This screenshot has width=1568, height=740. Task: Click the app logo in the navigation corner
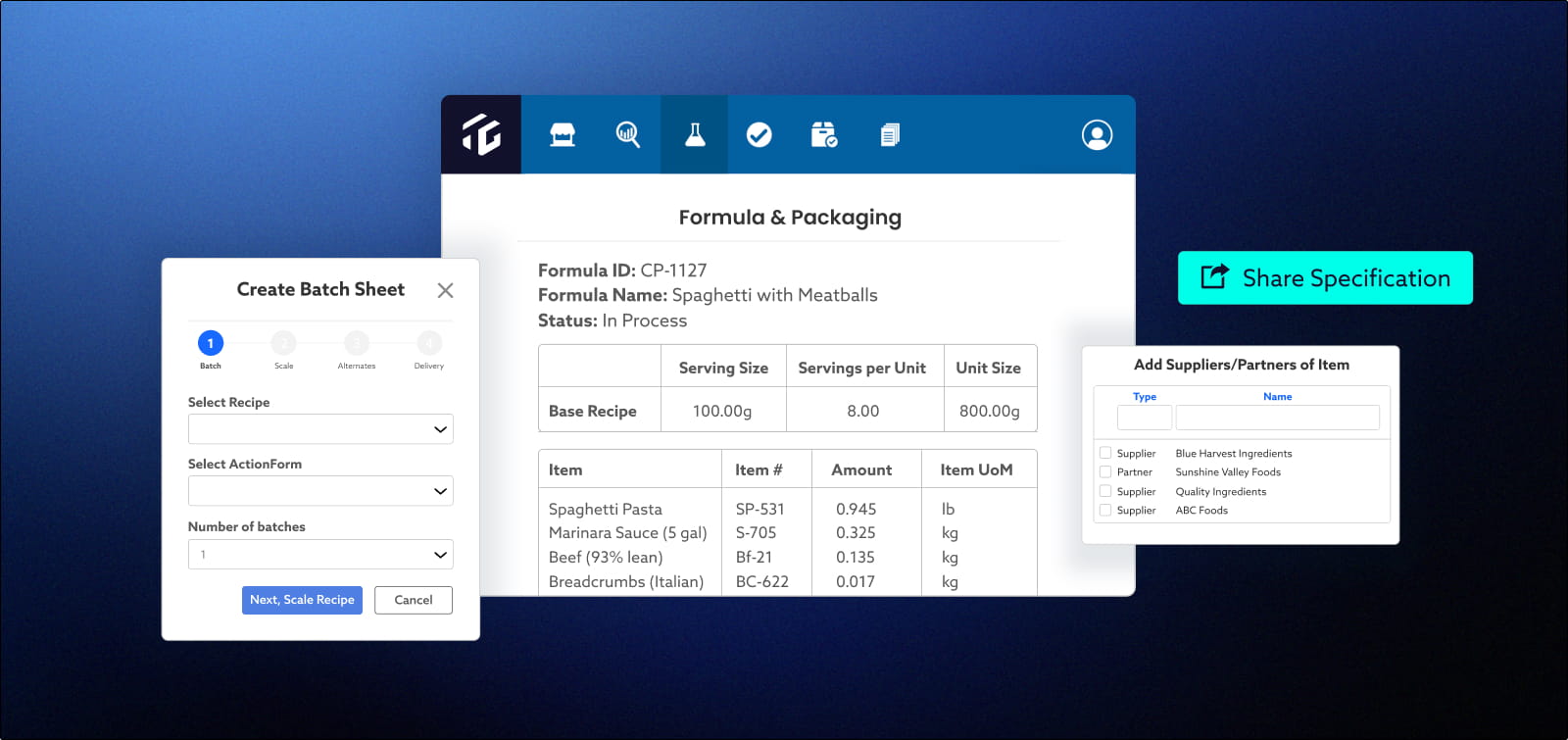481,134
